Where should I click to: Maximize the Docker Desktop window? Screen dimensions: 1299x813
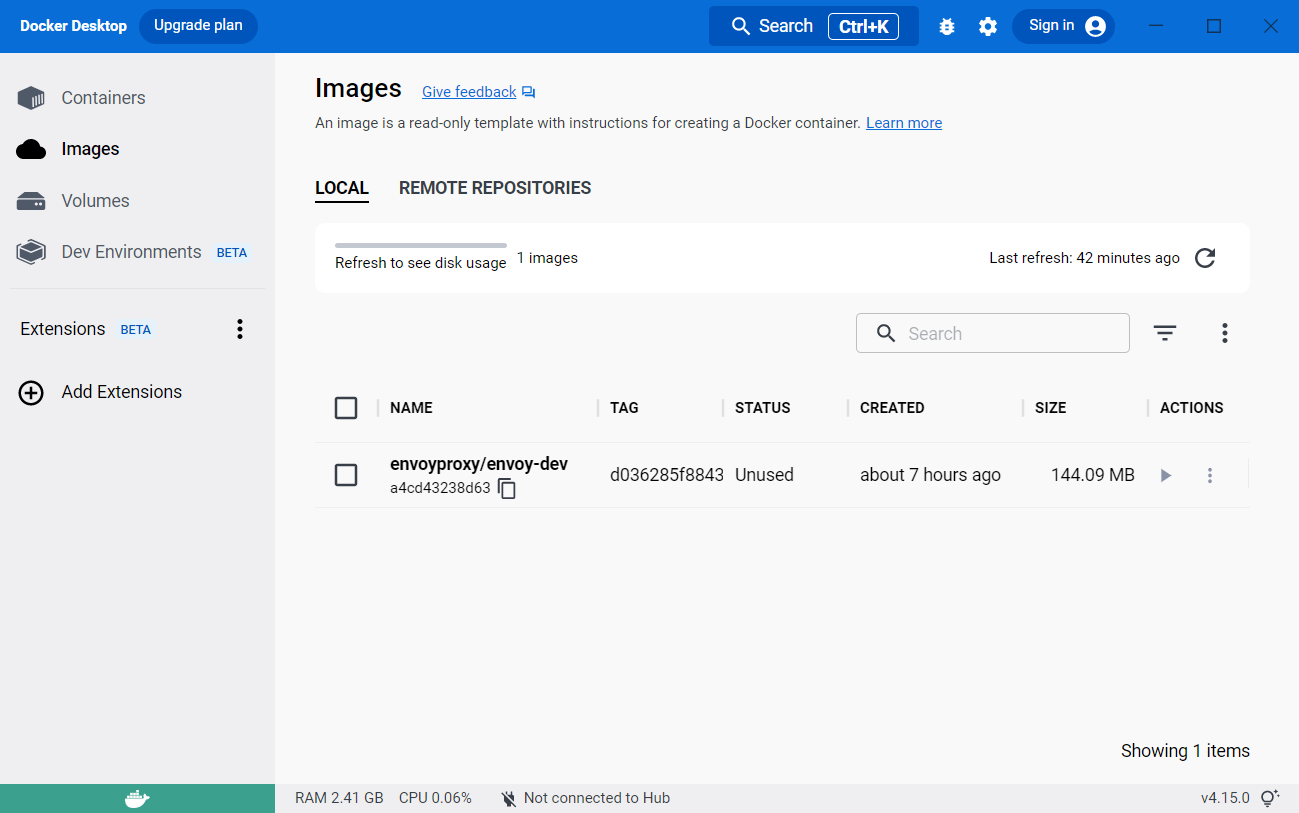pos(1214,26)
